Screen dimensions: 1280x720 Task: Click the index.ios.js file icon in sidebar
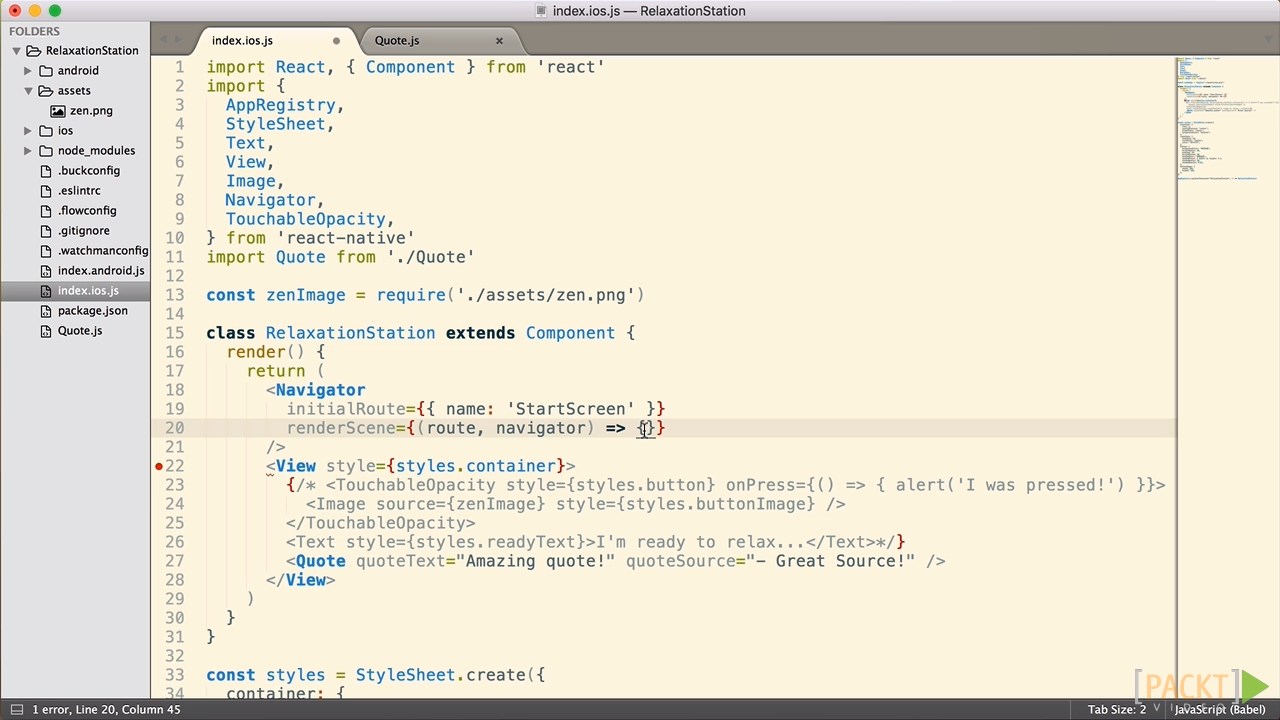pyautogui.click(x=46, y=291)
